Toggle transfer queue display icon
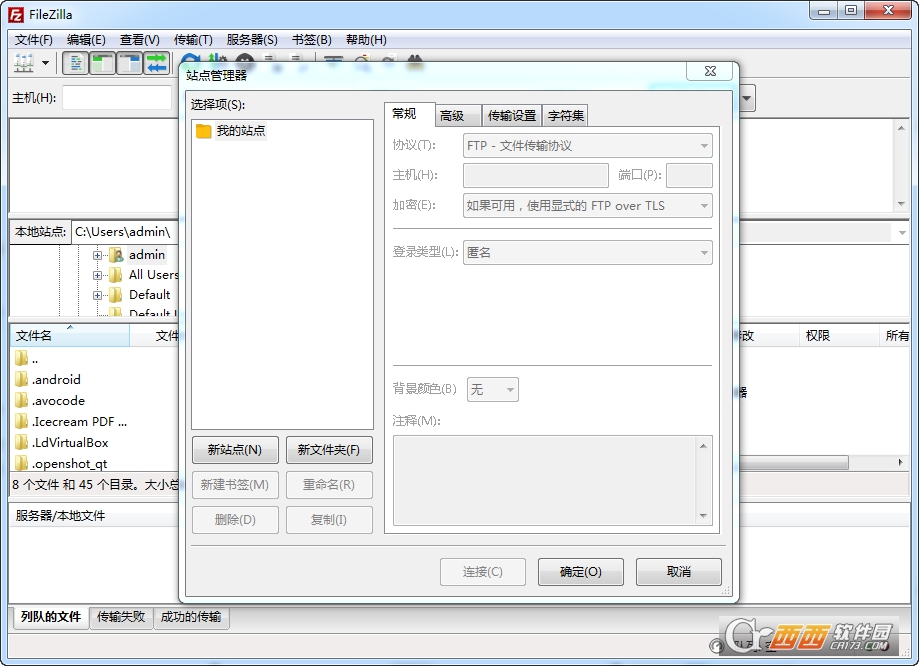The height and width of the screenshot is (666, 919). [x=156, y=63]
